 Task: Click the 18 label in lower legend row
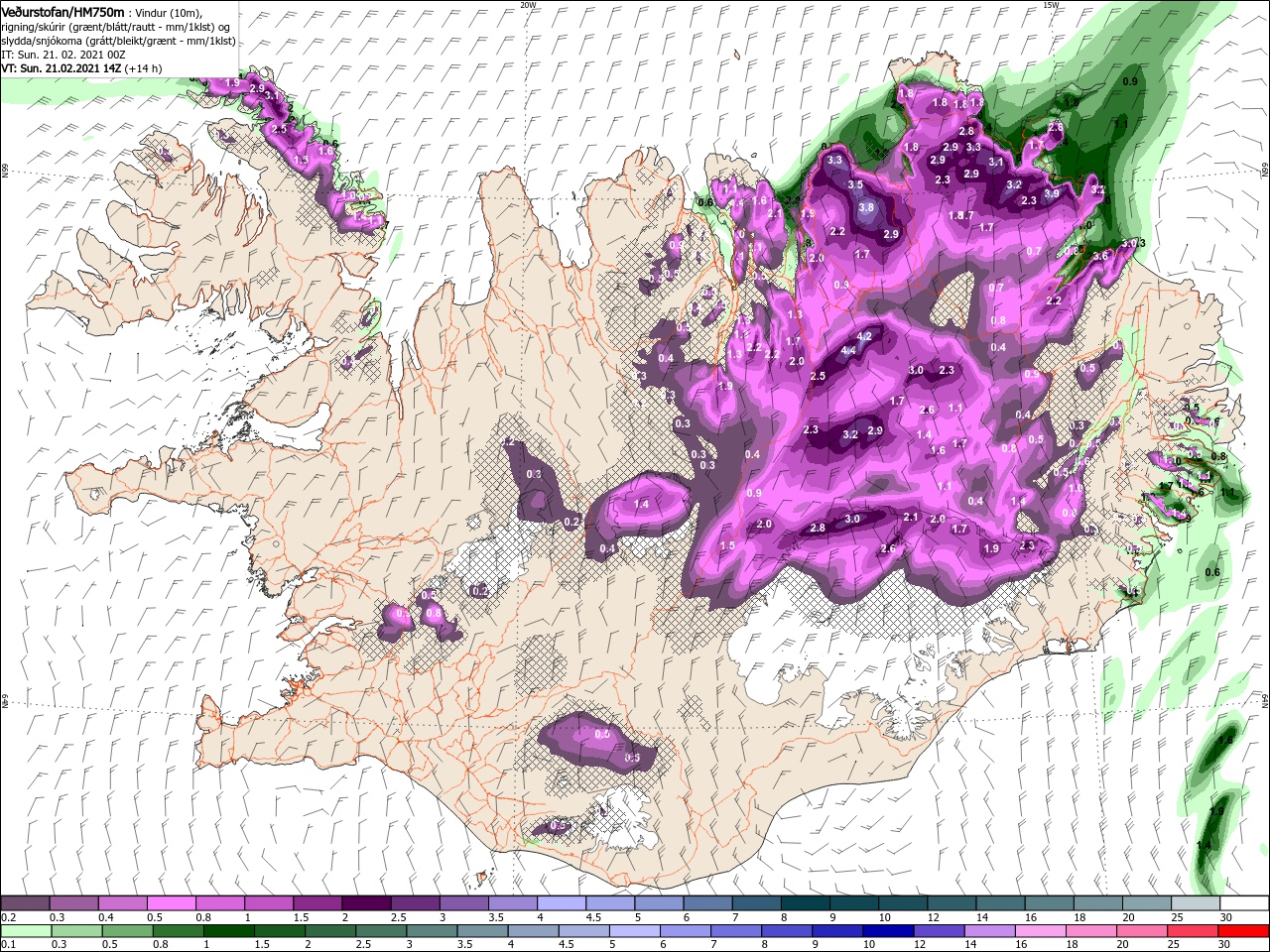click(x=1072, y=944)
